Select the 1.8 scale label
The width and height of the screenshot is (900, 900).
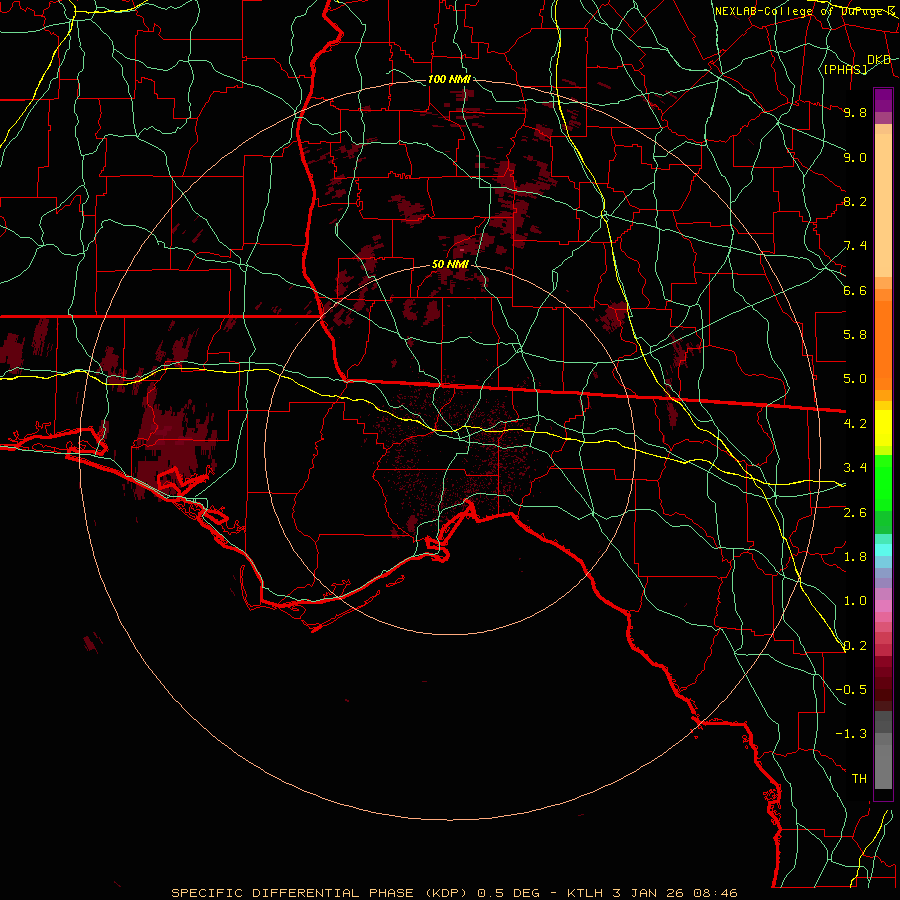pos(855,557)
